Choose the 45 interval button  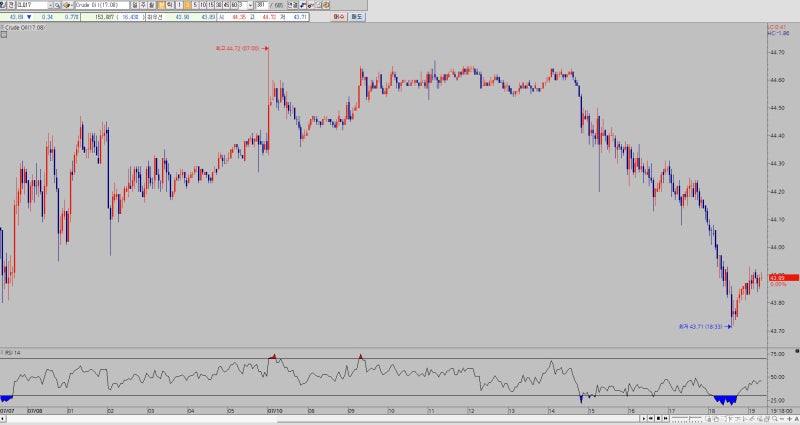[226, 5]
